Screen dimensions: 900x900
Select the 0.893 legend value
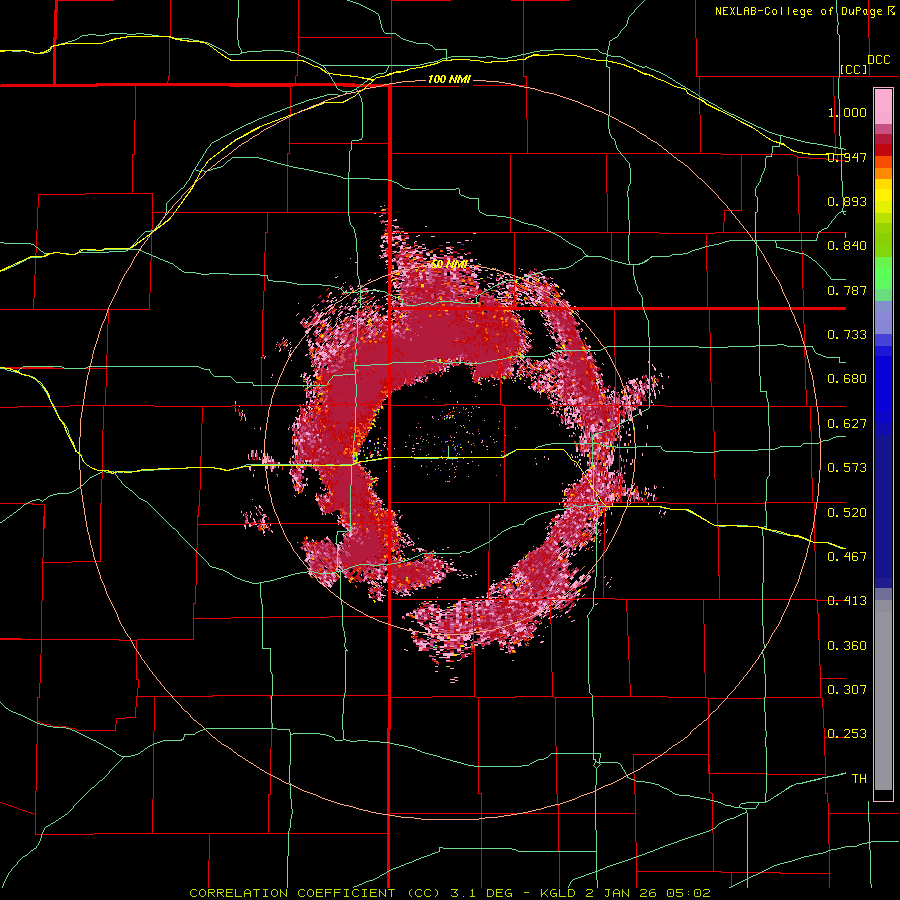point(847,201)
